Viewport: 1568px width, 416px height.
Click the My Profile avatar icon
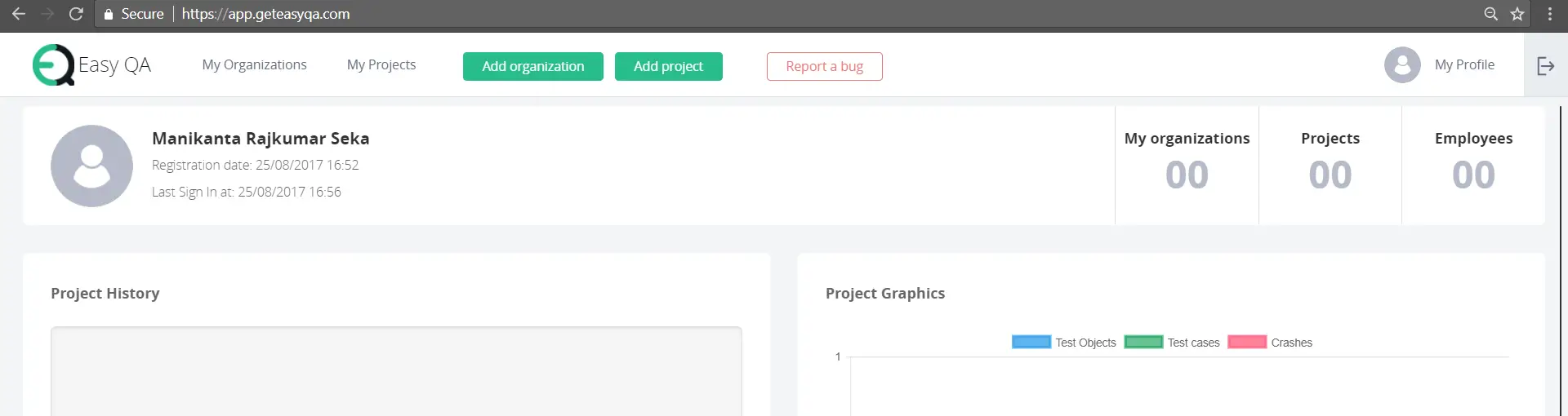pos(1402,64)
